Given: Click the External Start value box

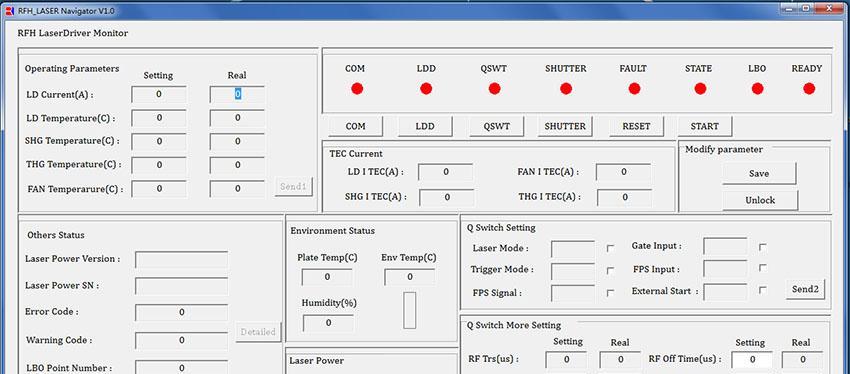Looking at the screenshot, I should (x=725, y=292).
